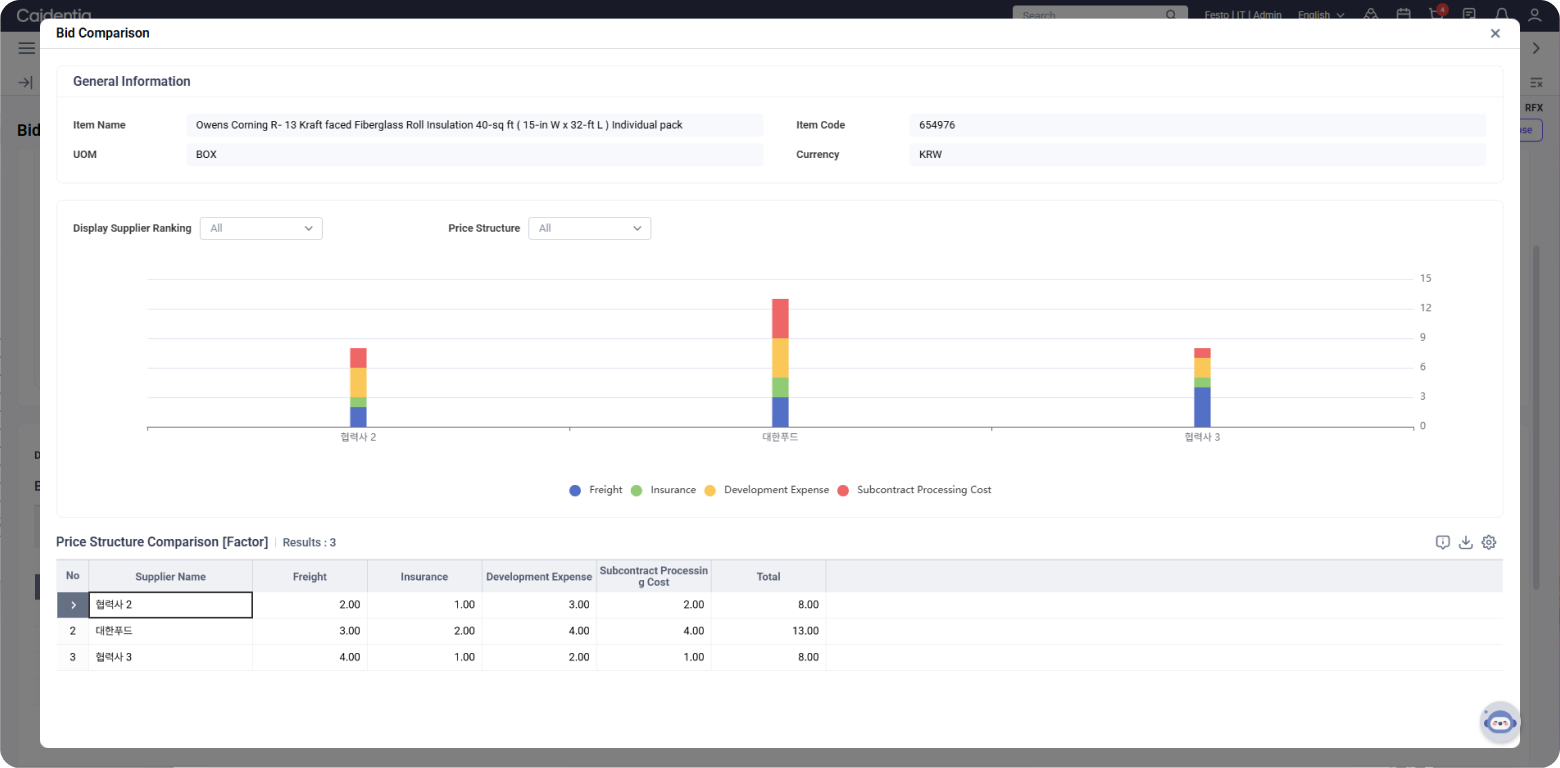Image resolution: width=1560 pixels, height=768 pixels.
Task: Open the user profile icon
Action: tap(1534, 15)
